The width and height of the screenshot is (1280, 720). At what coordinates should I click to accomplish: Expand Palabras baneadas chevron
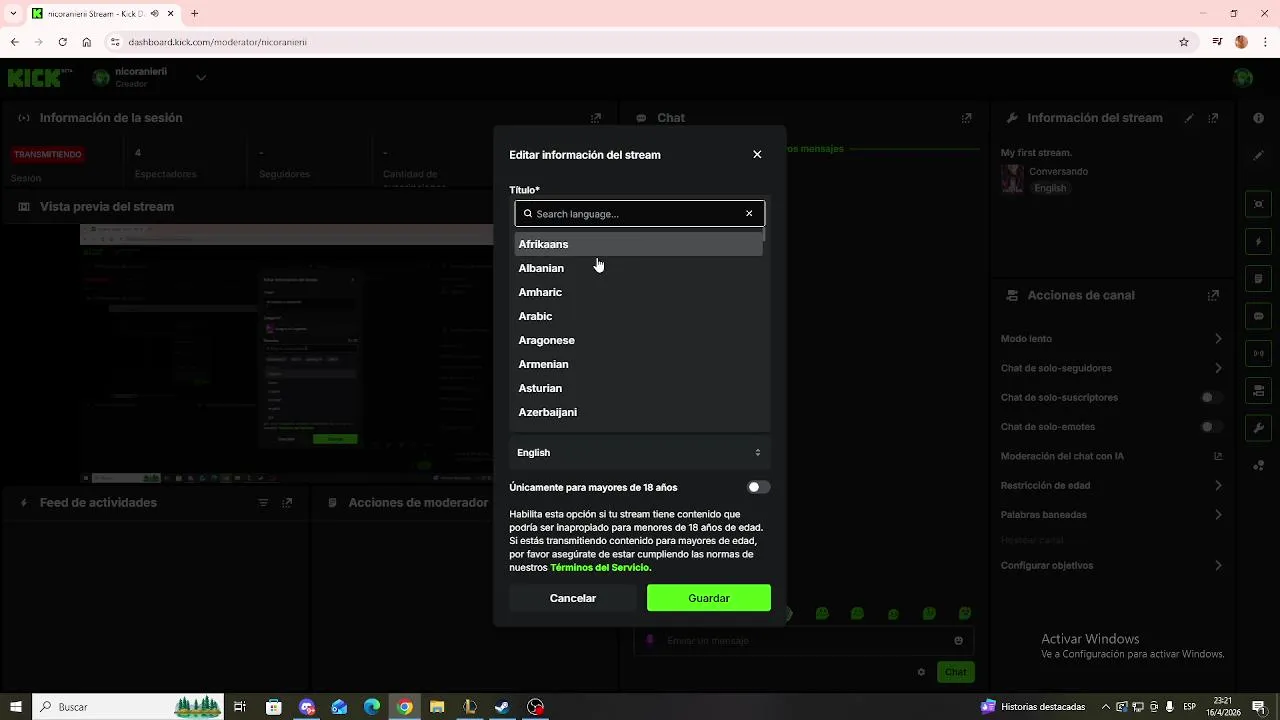coord(1218,515)
